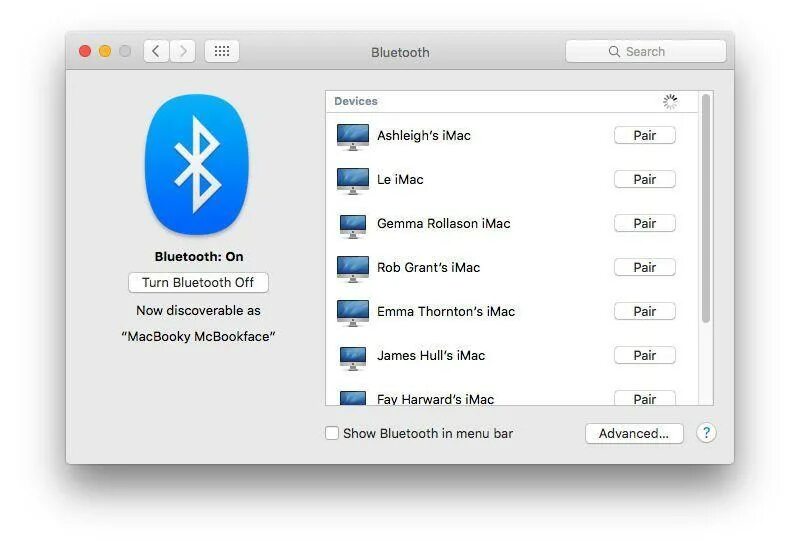Turn Bluetooth Off
This screenshot has height=544, width=800.
point(198,282)
